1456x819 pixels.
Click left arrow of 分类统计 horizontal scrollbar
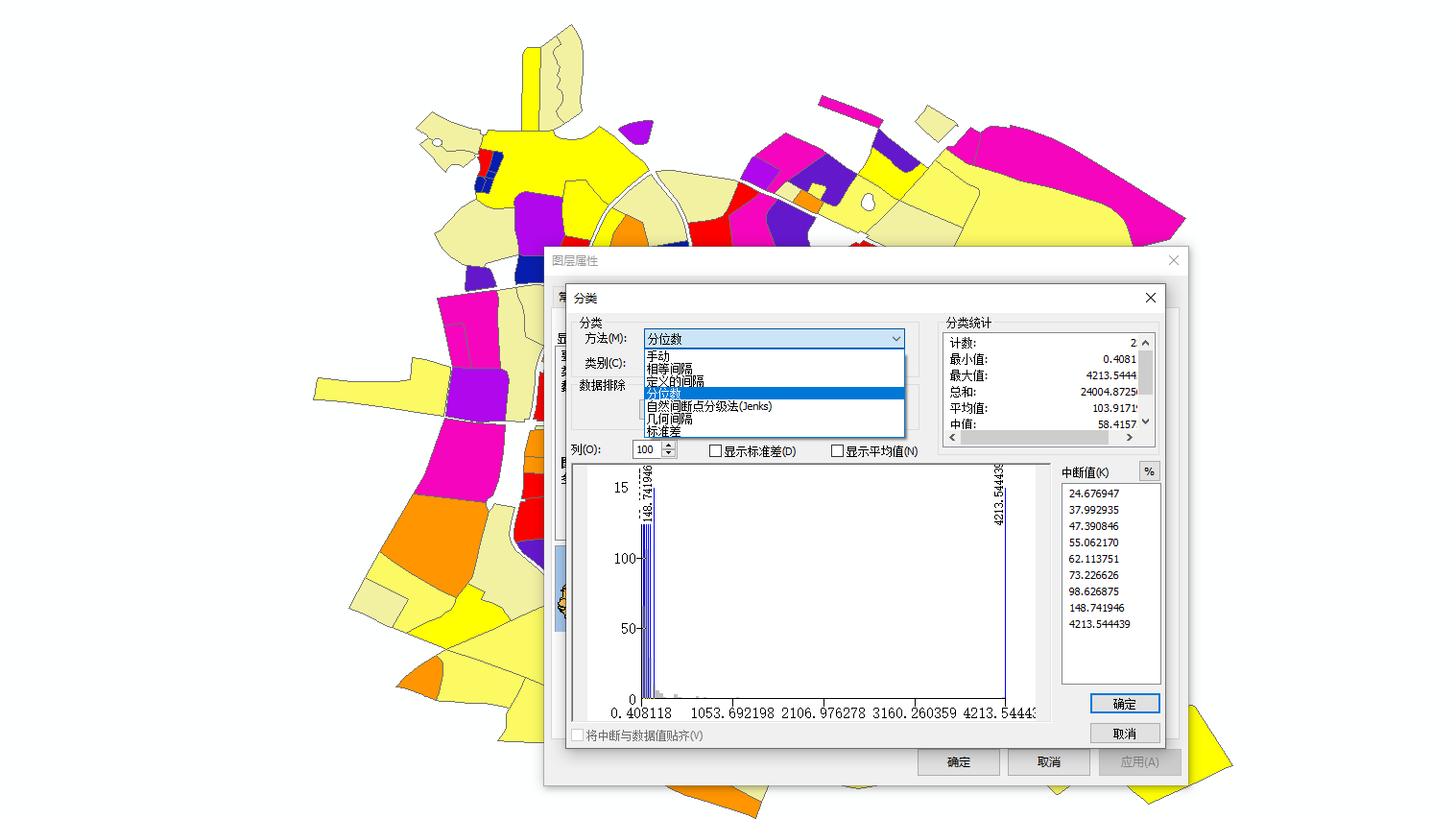[x=951, y=437]
